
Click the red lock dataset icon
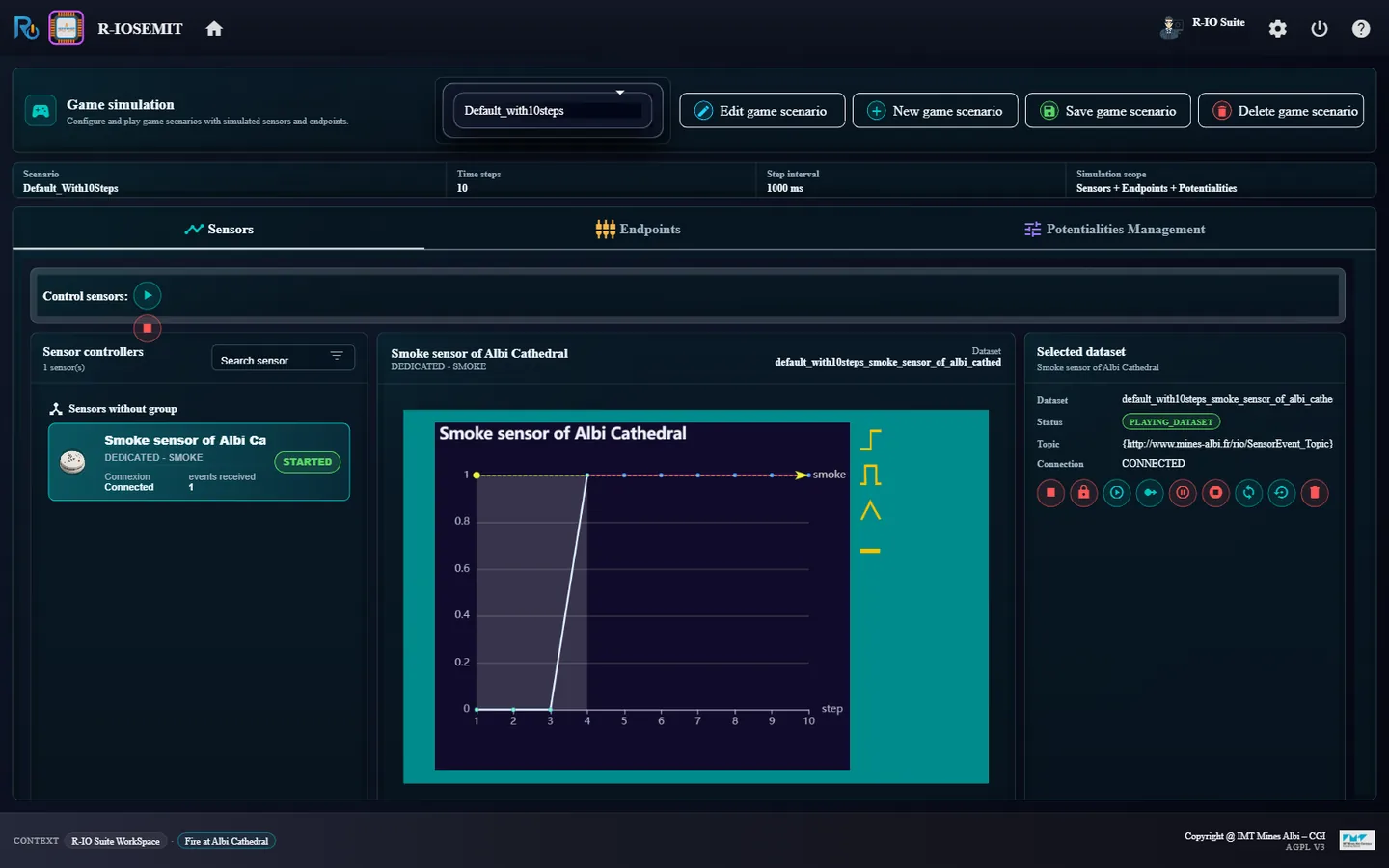coord(1083,493)
